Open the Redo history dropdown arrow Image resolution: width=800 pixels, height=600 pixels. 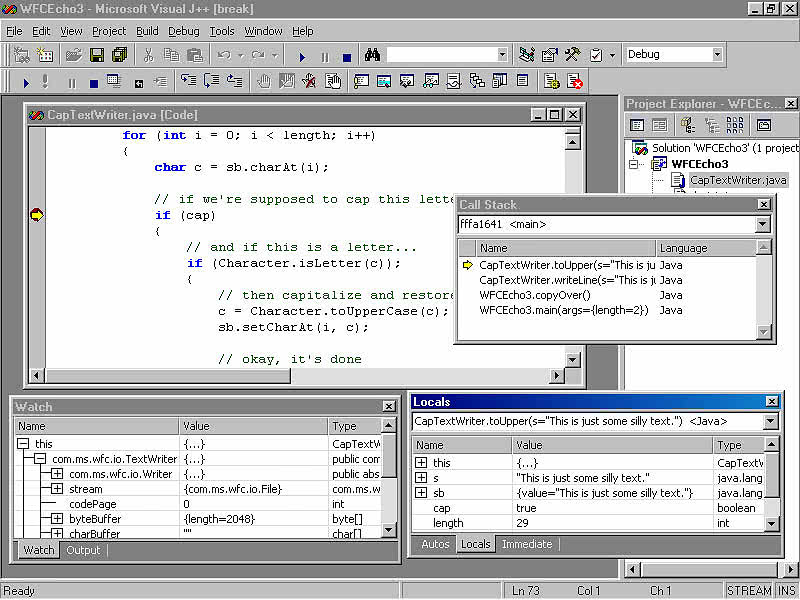click(274, 55)
